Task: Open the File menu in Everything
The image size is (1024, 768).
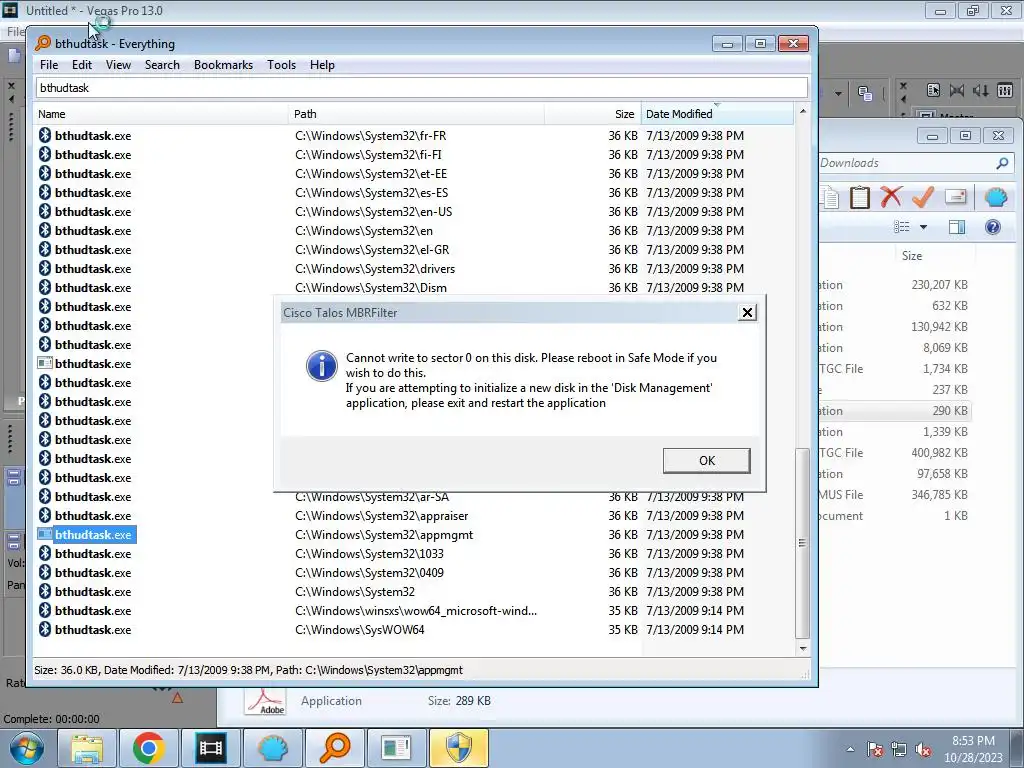Action: click(49, 65)
